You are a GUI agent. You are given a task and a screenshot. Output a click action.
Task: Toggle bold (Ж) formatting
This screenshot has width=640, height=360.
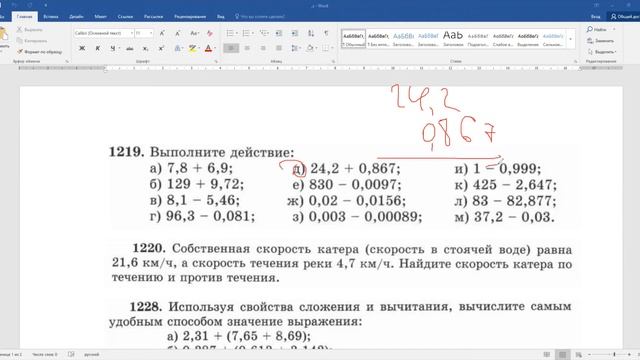point(82,48)
